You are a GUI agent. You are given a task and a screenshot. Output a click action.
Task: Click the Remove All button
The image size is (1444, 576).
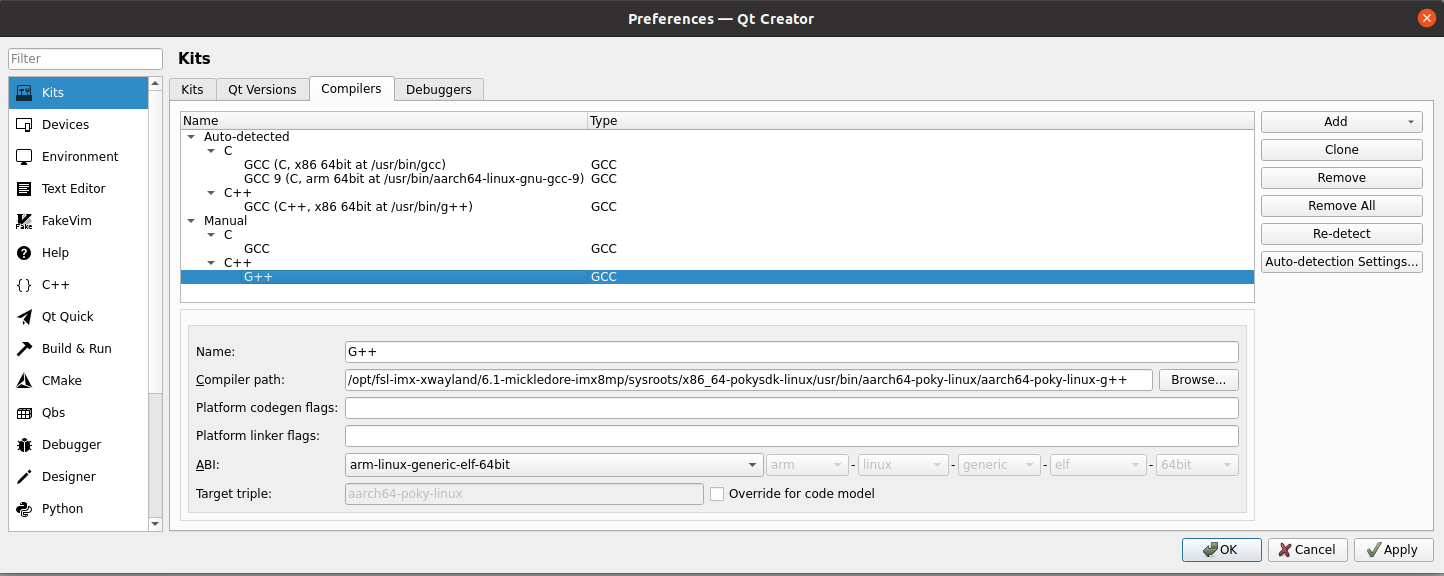click(x=1342, y=205)
